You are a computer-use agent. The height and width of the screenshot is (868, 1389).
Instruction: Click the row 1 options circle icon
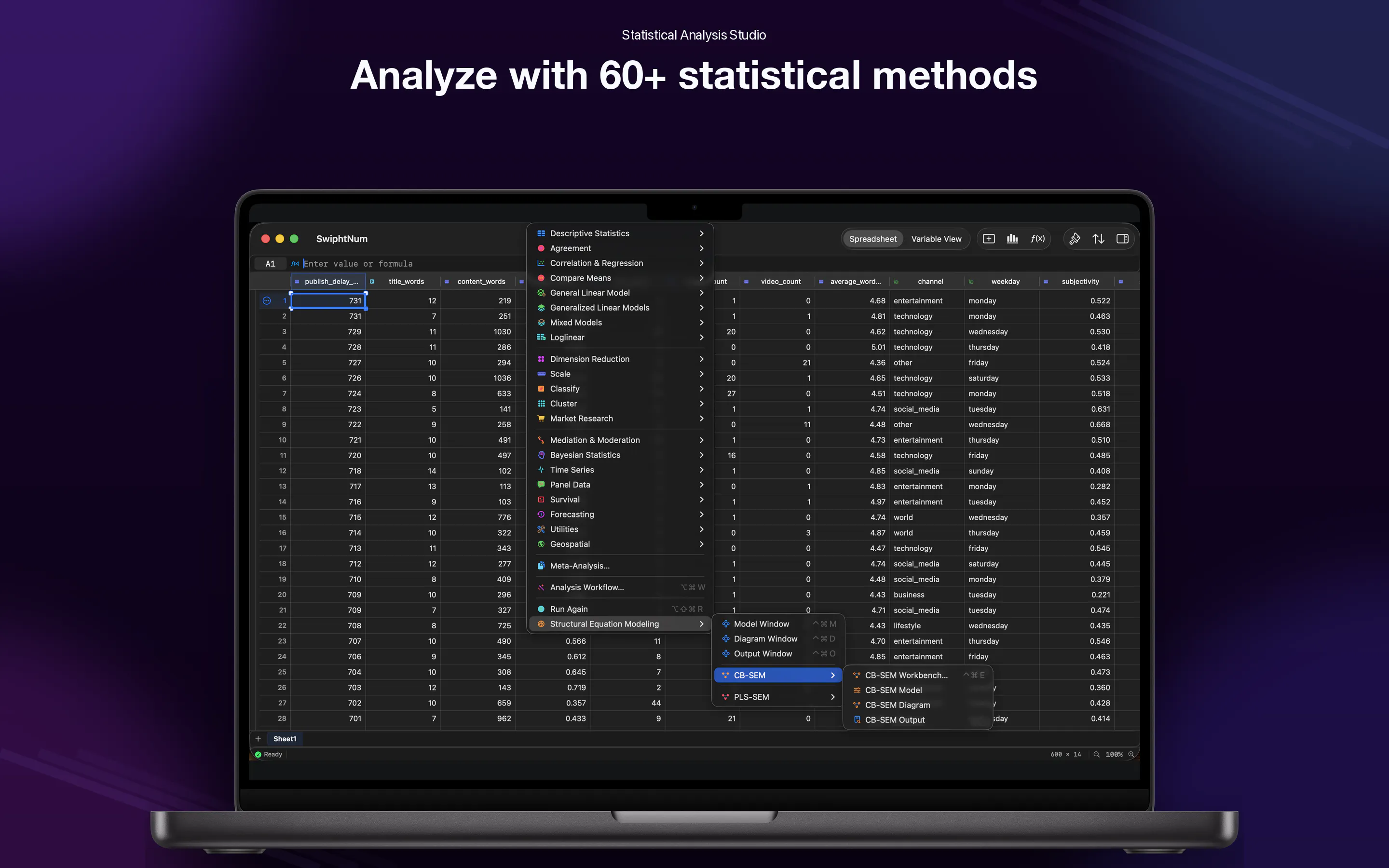266,301
